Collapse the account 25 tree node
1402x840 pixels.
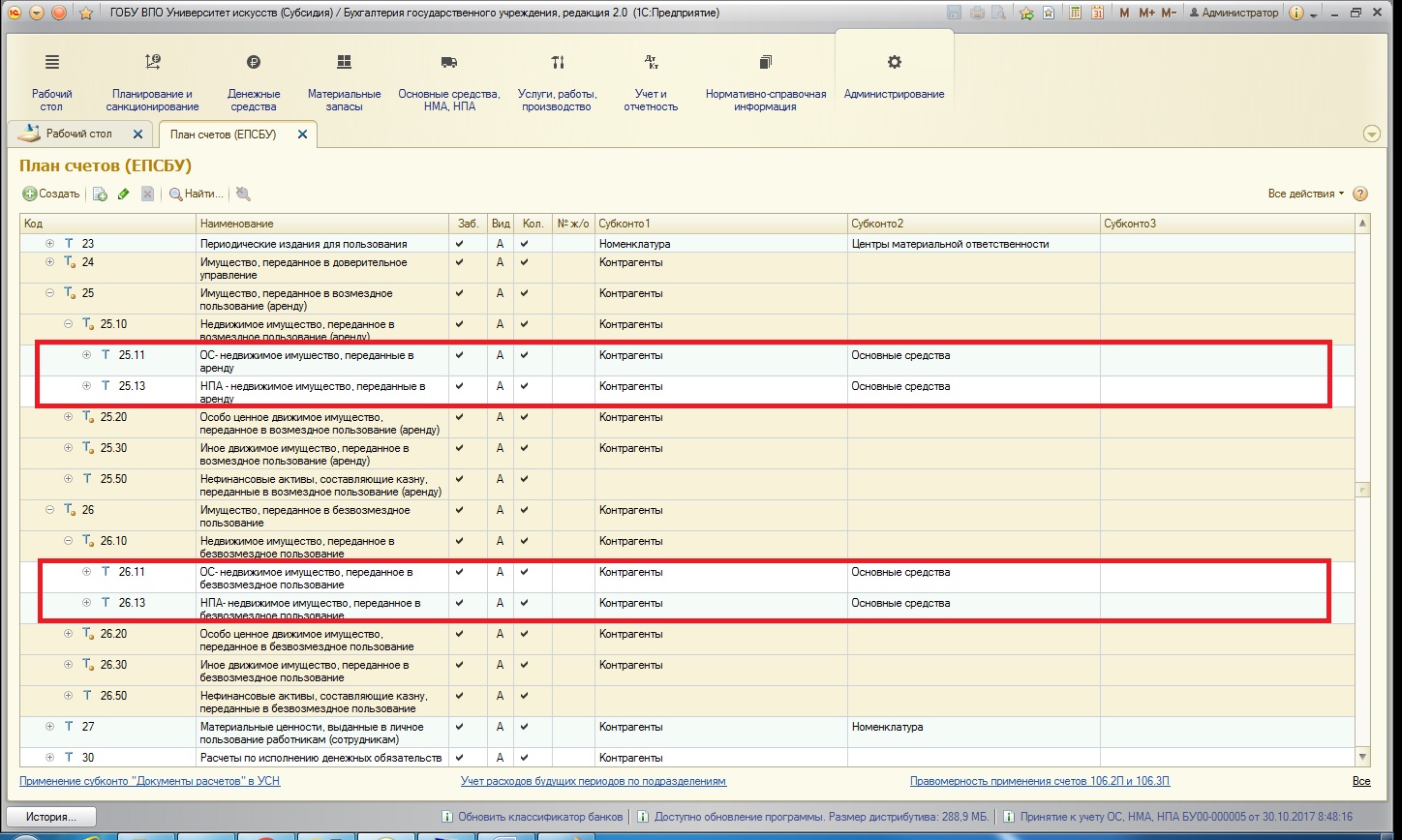[x=50, y=293]
